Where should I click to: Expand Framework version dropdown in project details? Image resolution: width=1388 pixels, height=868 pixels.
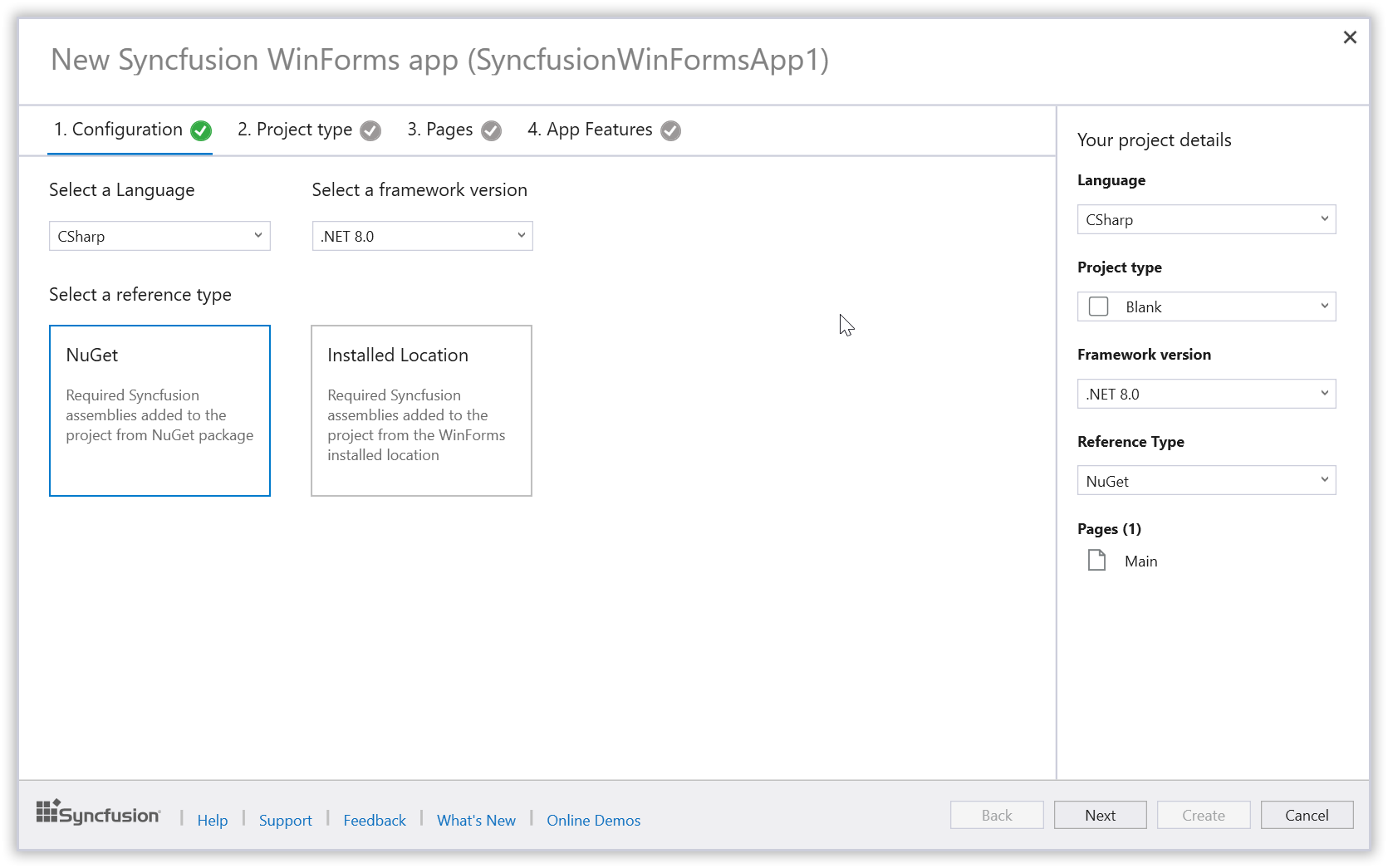pyautogui.click(x=1206, y=394)
